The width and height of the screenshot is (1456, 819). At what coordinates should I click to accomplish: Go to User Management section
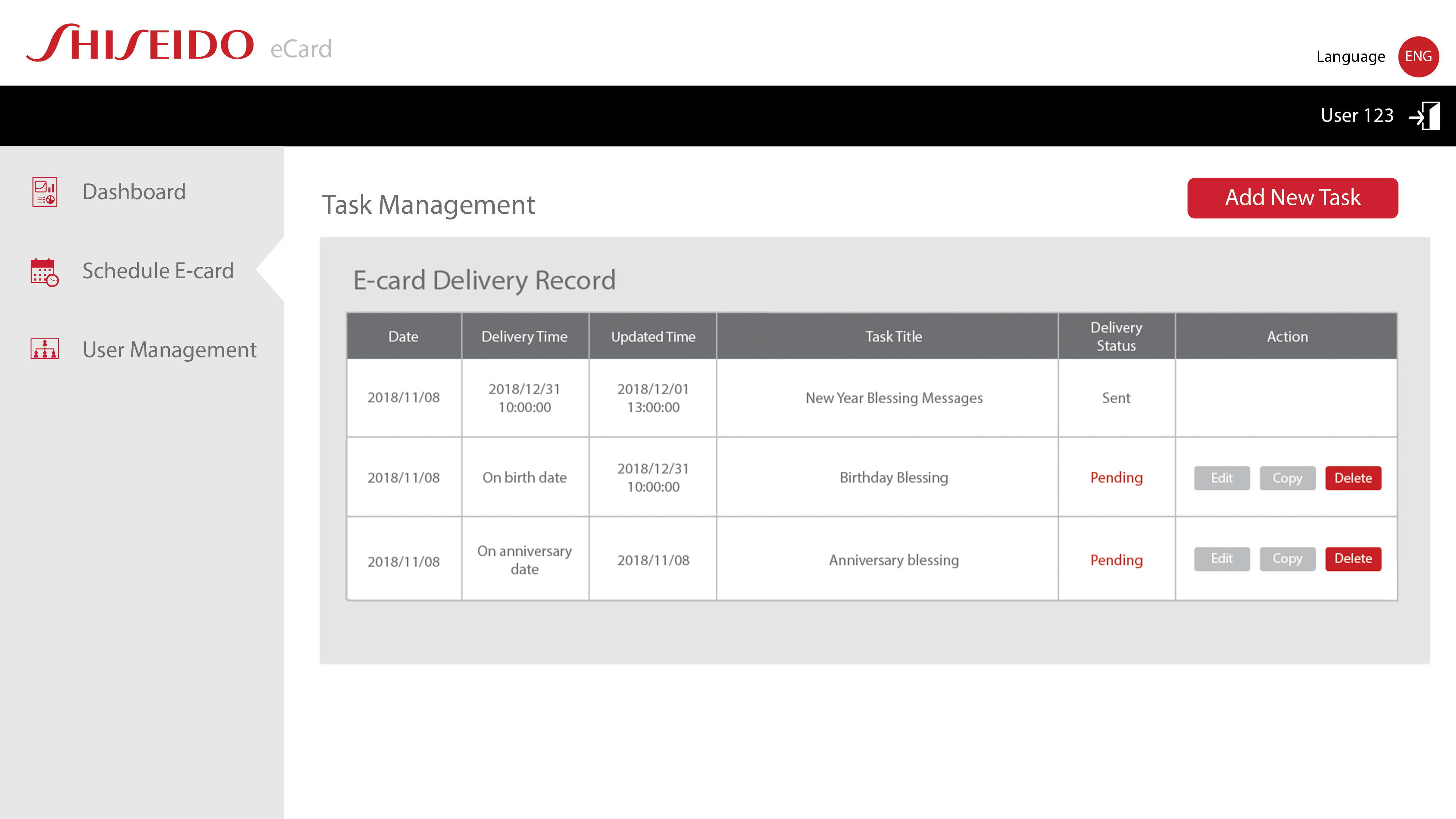tap(169, 350)
